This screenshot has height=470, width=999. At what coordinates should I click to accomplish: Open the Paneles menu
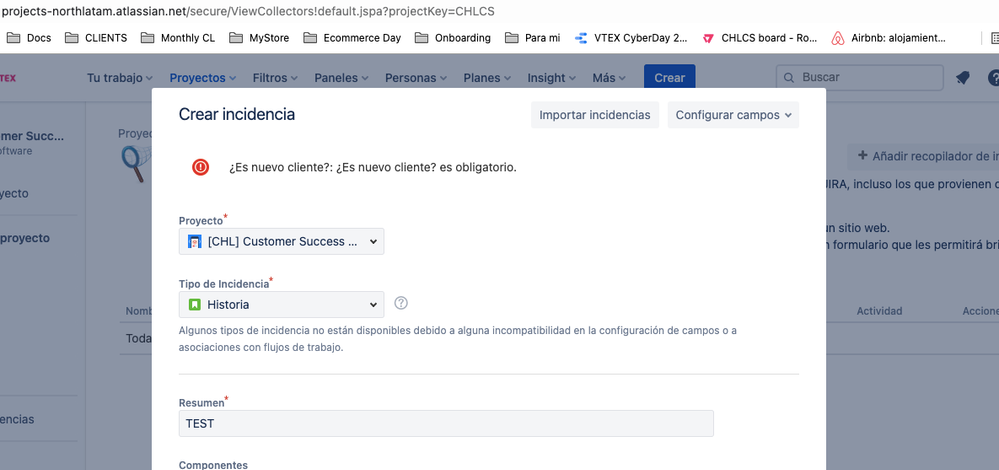pos(341,78)
